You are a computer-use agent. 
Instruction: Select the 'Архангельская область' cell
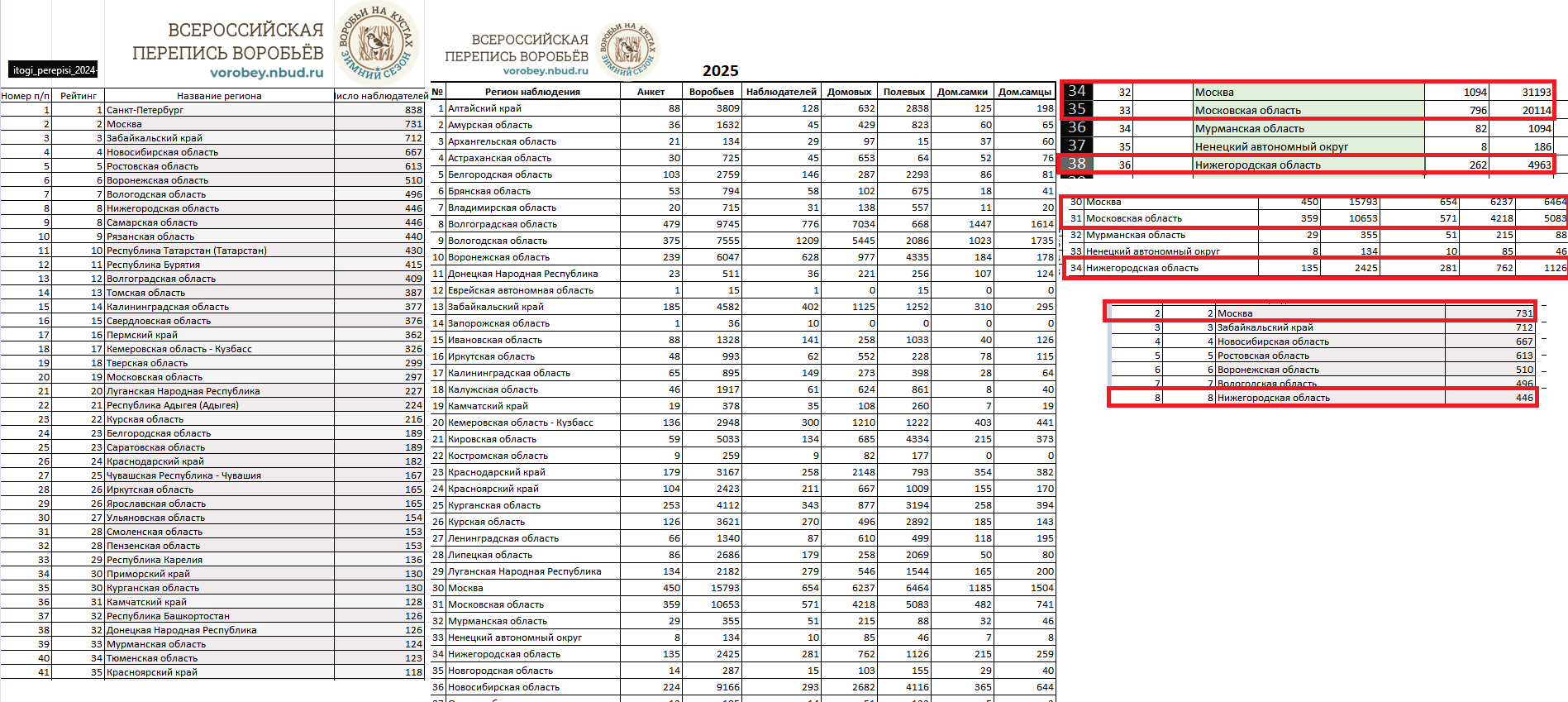pyautogui.click(x=533, y=141)
